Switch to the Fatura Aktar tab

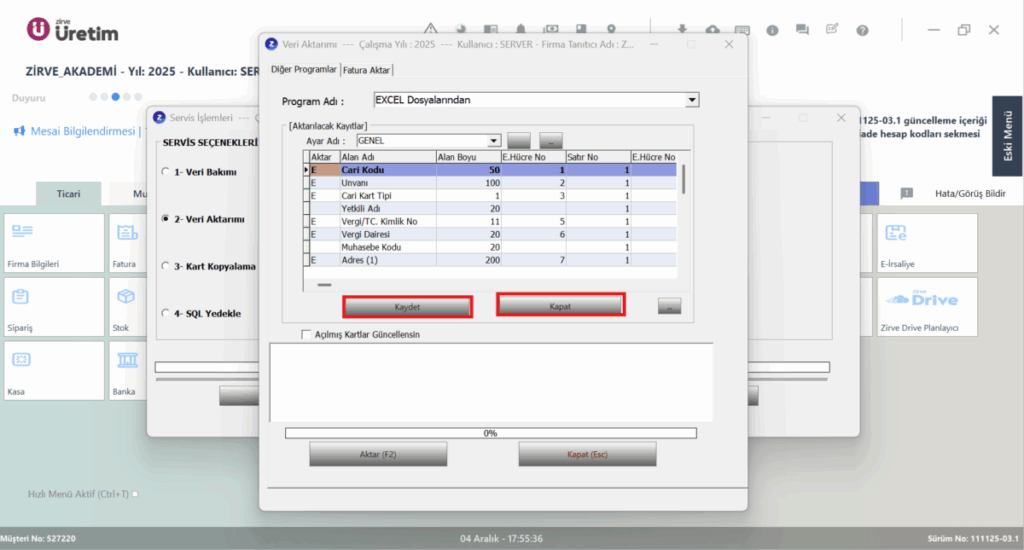tap(366, 70)
